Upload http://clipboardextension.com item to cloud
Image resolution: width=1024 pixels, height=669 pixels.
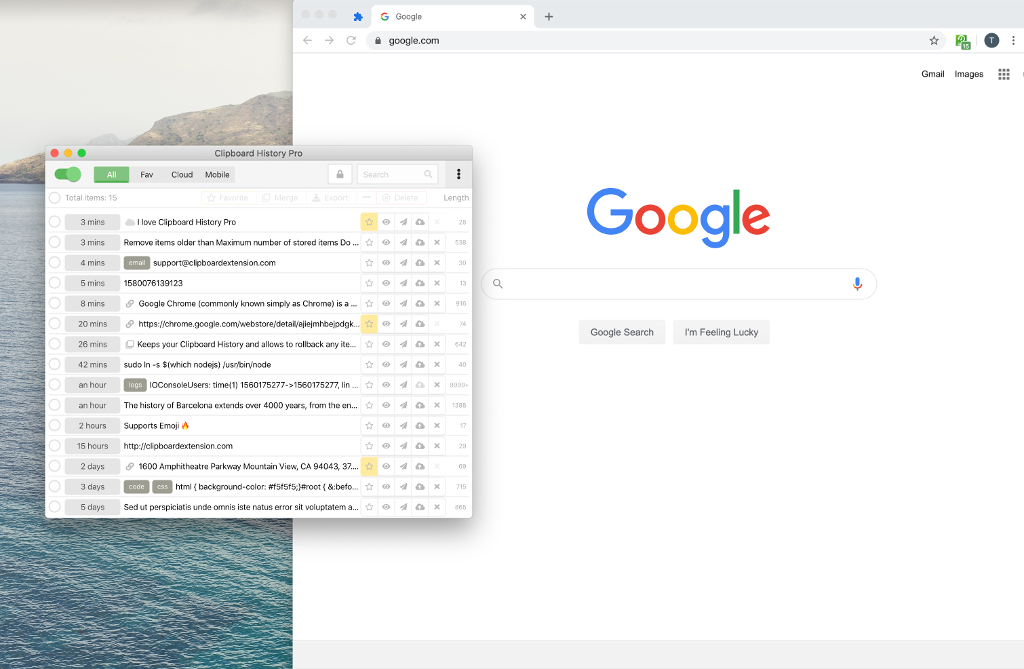click(x=420, y=446)
